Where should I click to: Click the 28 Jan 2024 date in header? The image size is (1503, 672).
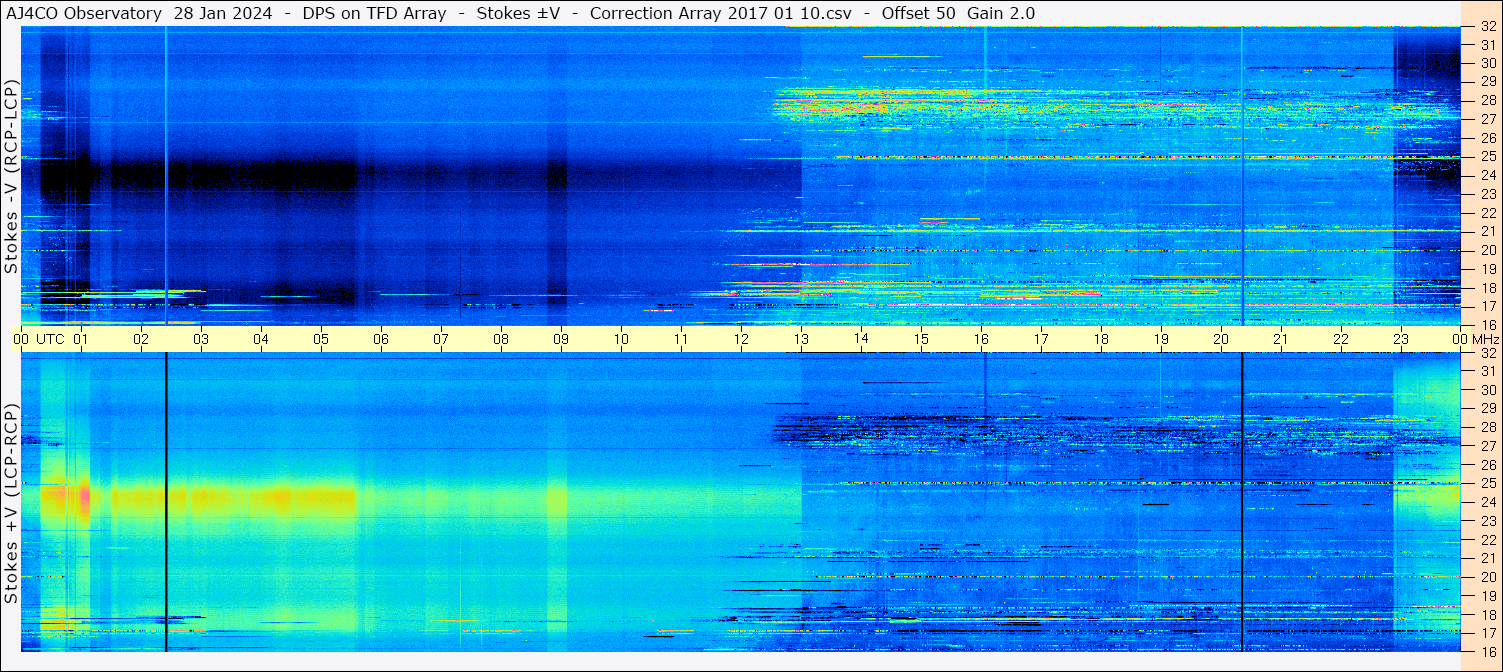click(220, 13)
